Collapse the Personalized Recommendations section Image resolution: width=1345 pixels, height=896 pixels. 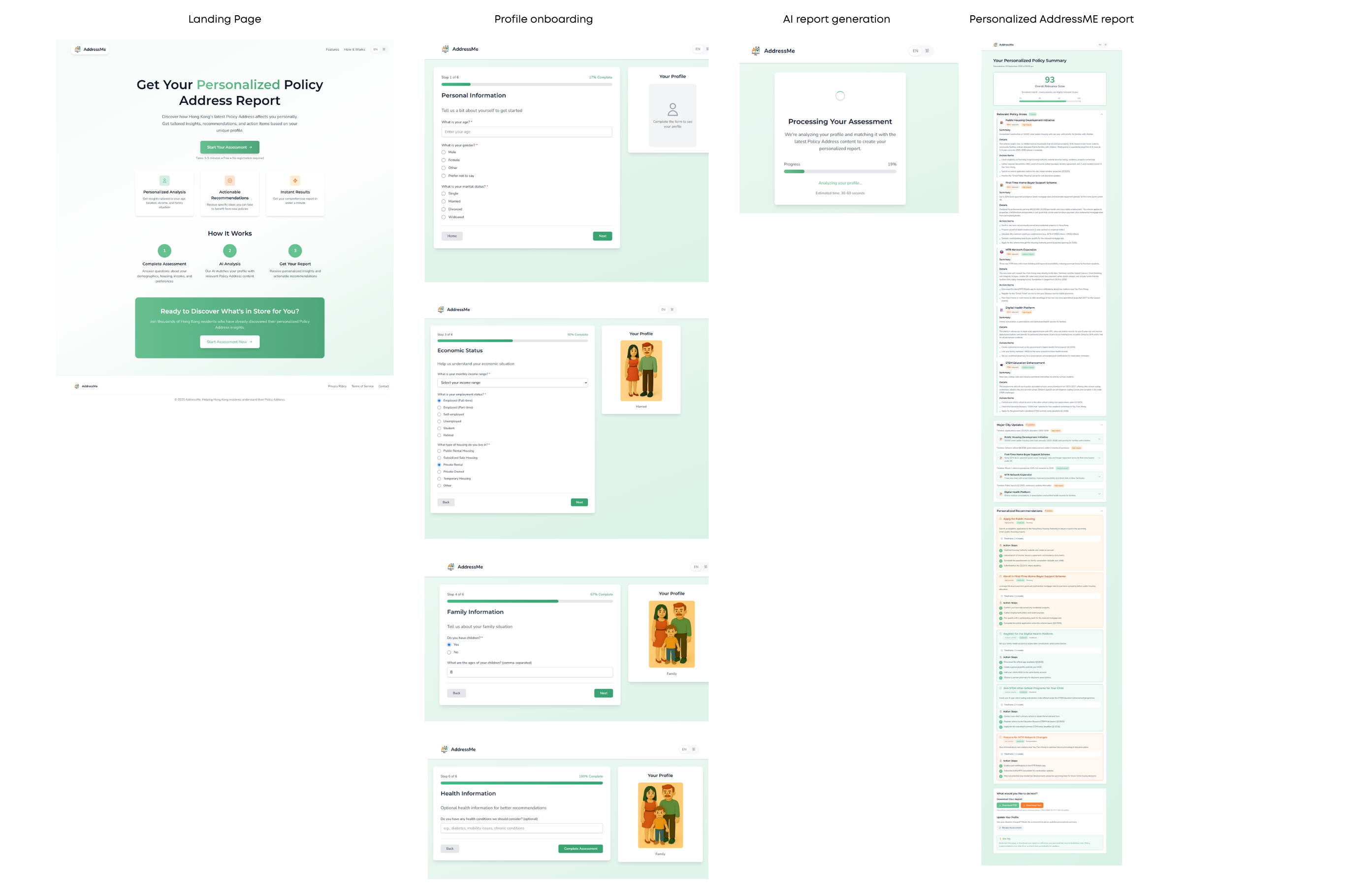(1102, 511)
